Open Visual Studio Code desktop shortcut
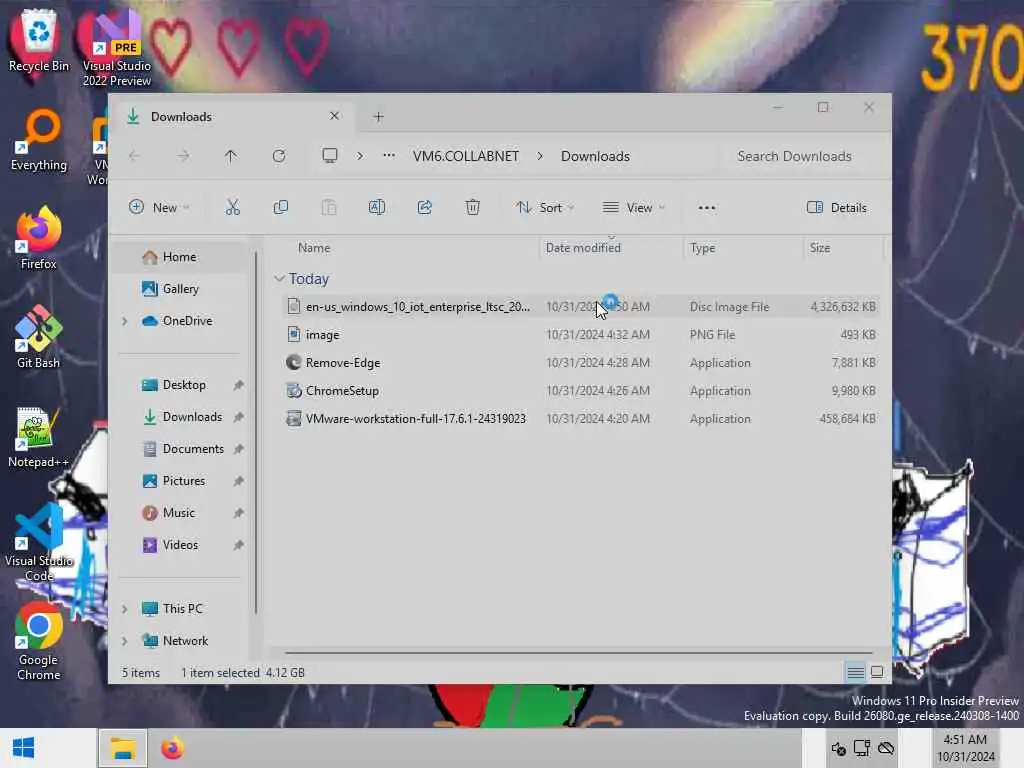Screen dimensions: 1024x768 [39, 542]
